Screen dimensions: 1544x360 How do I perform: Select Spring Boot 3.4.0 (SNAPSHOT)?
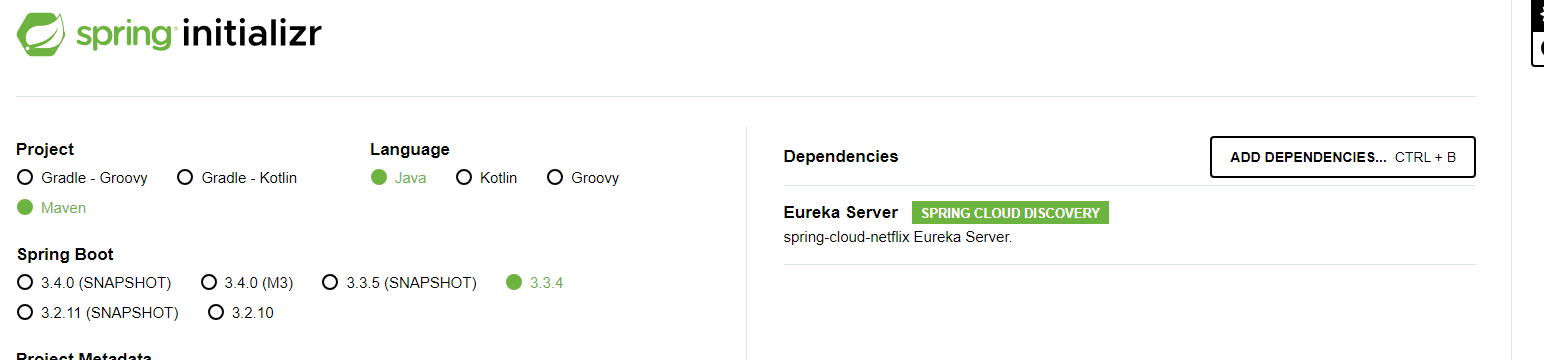point(95,283)
